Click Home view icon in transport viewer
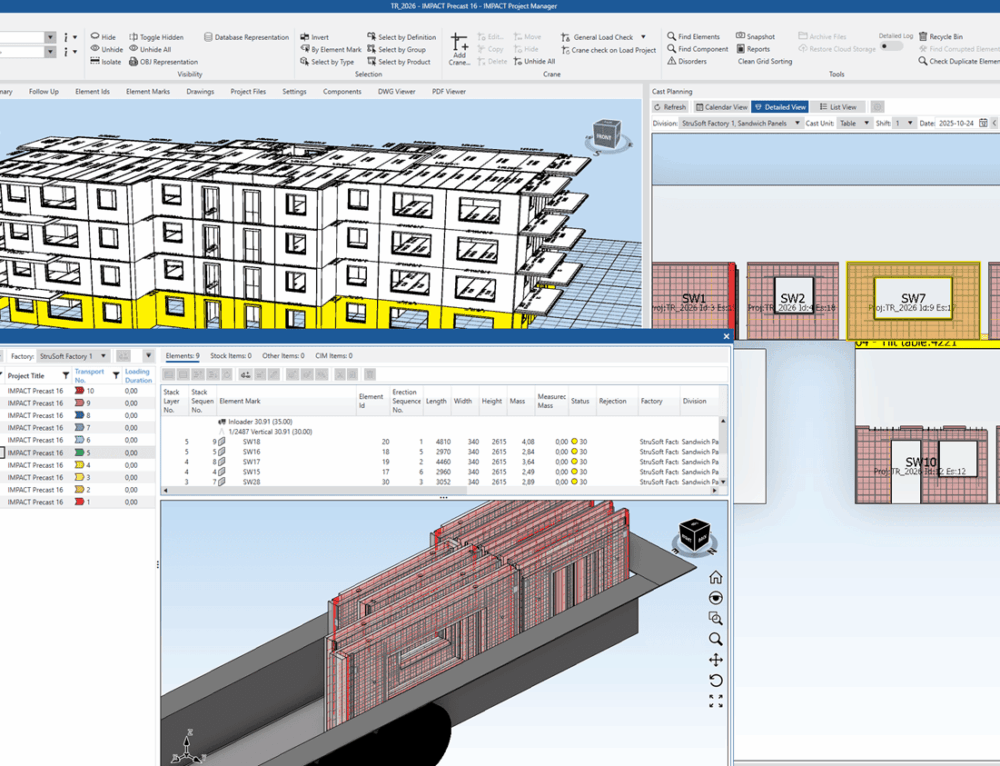 pyautogui.click(x=716, y=577)
